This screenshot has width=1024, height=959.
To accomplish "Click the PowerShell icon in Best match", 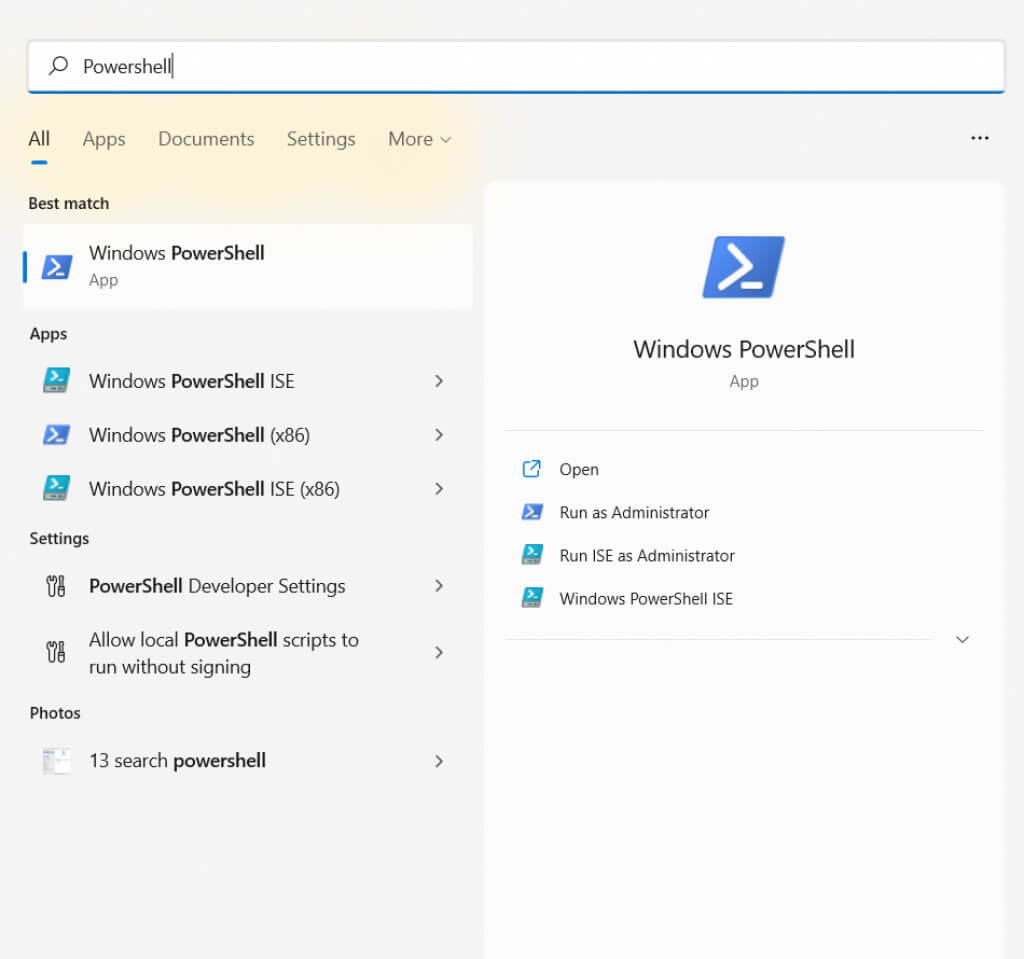I will (x=57, y=266).
